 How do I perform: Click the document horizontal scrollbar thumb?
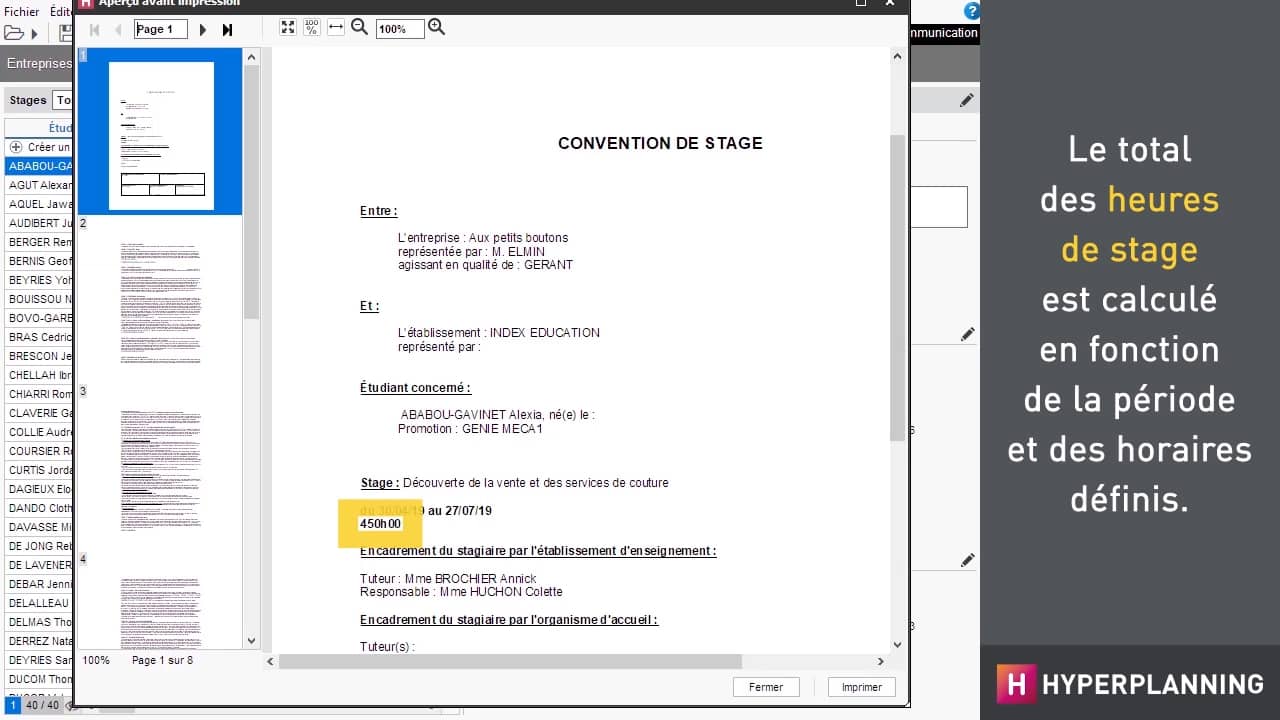[510, 661]
